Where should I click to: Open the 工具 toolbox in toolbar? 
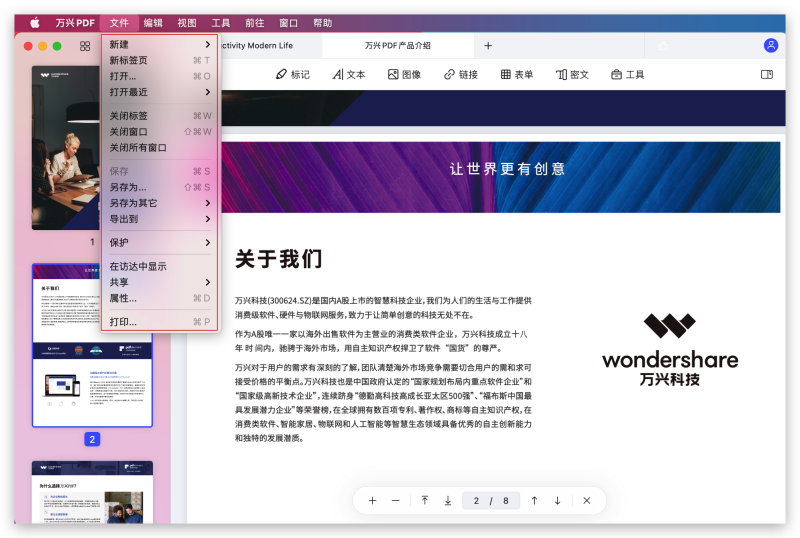[x=628, y=75]
